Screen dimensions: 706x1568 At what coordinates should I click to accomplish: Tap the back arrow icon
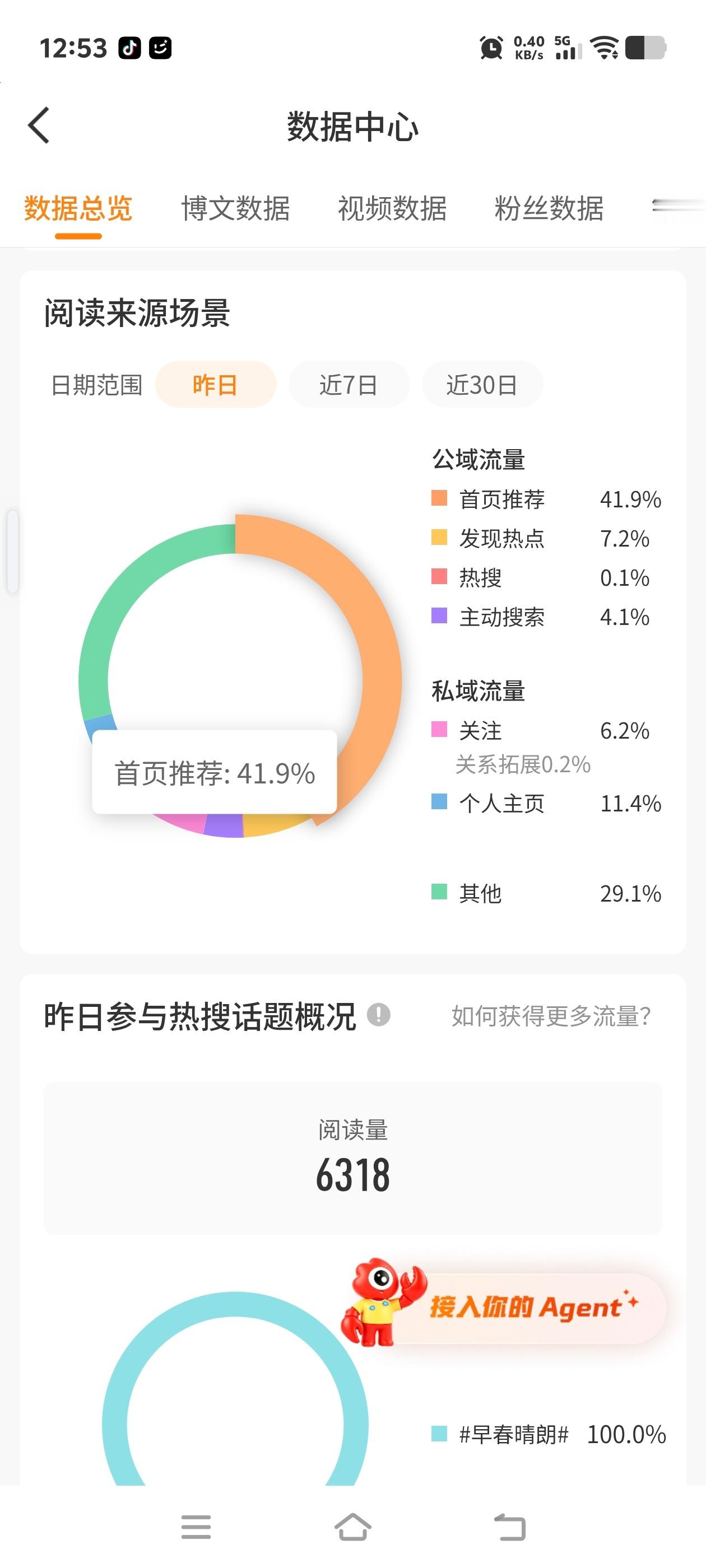(x=38, y=125)
